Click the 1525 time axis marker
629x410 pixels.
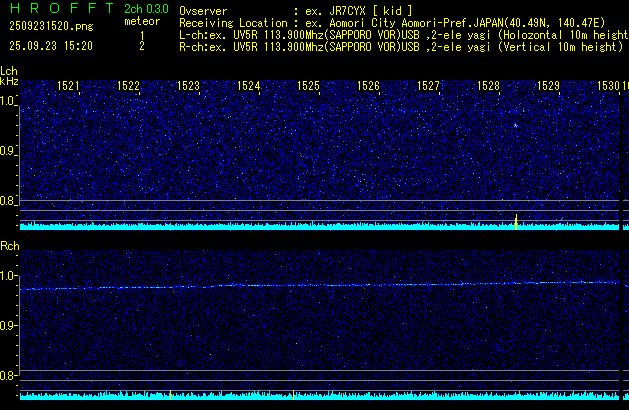tap(308, 87)
